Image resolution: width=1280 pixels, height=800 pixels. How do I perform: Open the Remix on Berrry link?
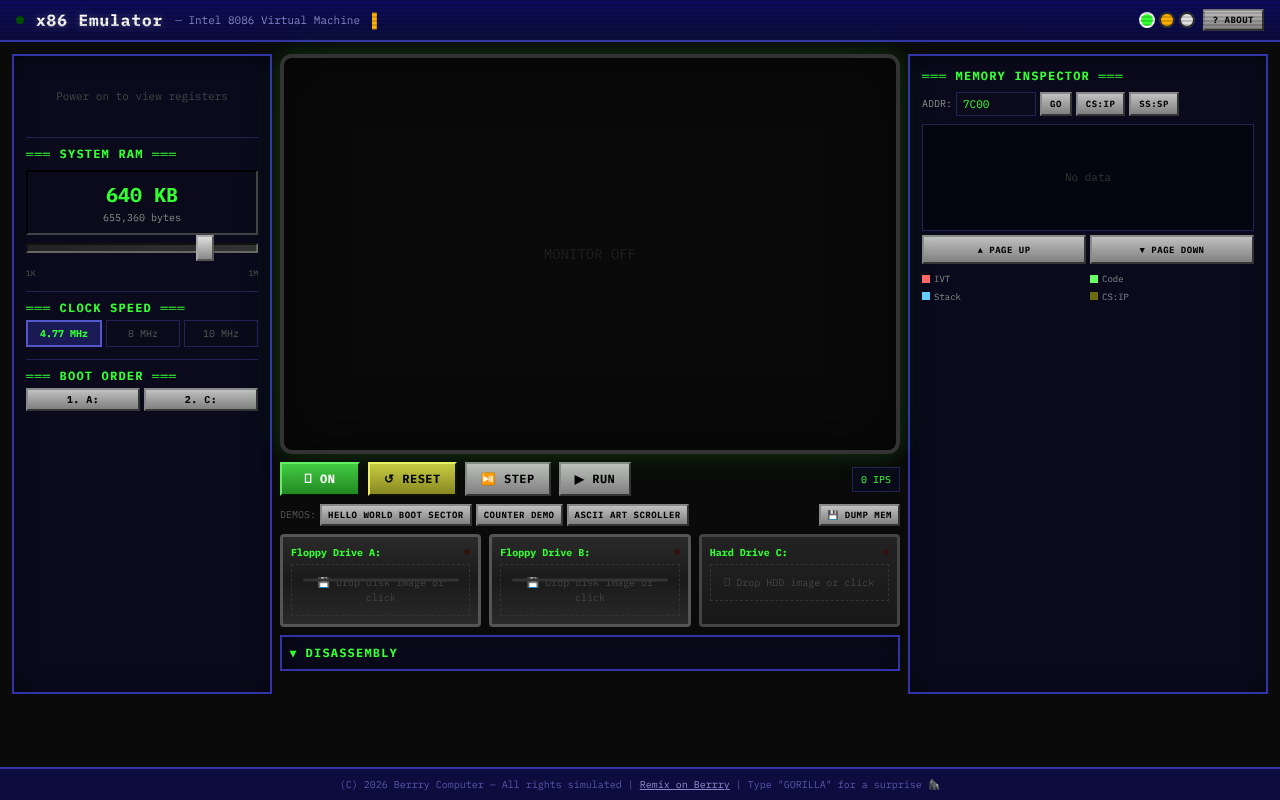(x=684, y=784)
